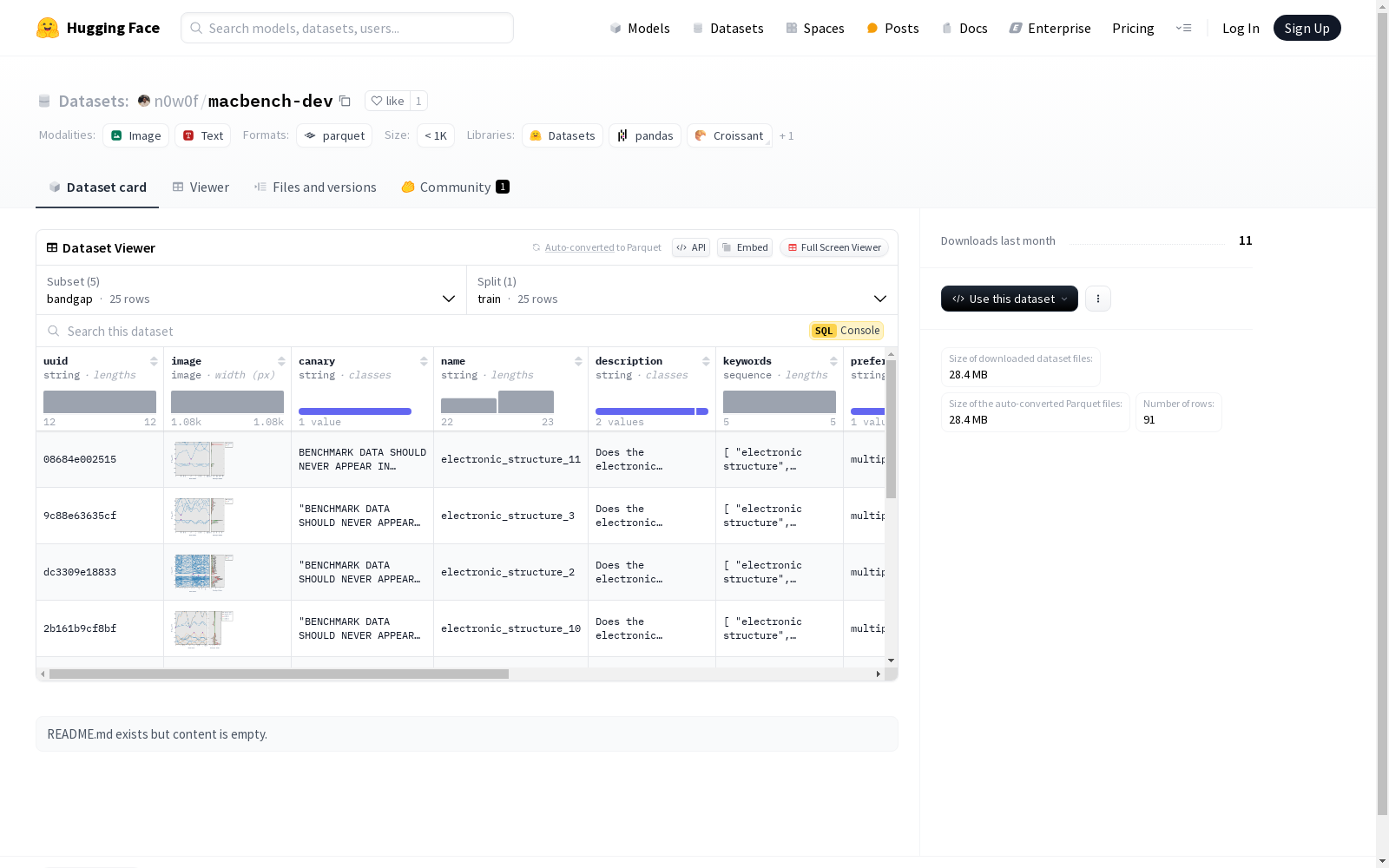Filter by Image modality tag
This screenshot has width=1389, height=868.
click(135, 135)
